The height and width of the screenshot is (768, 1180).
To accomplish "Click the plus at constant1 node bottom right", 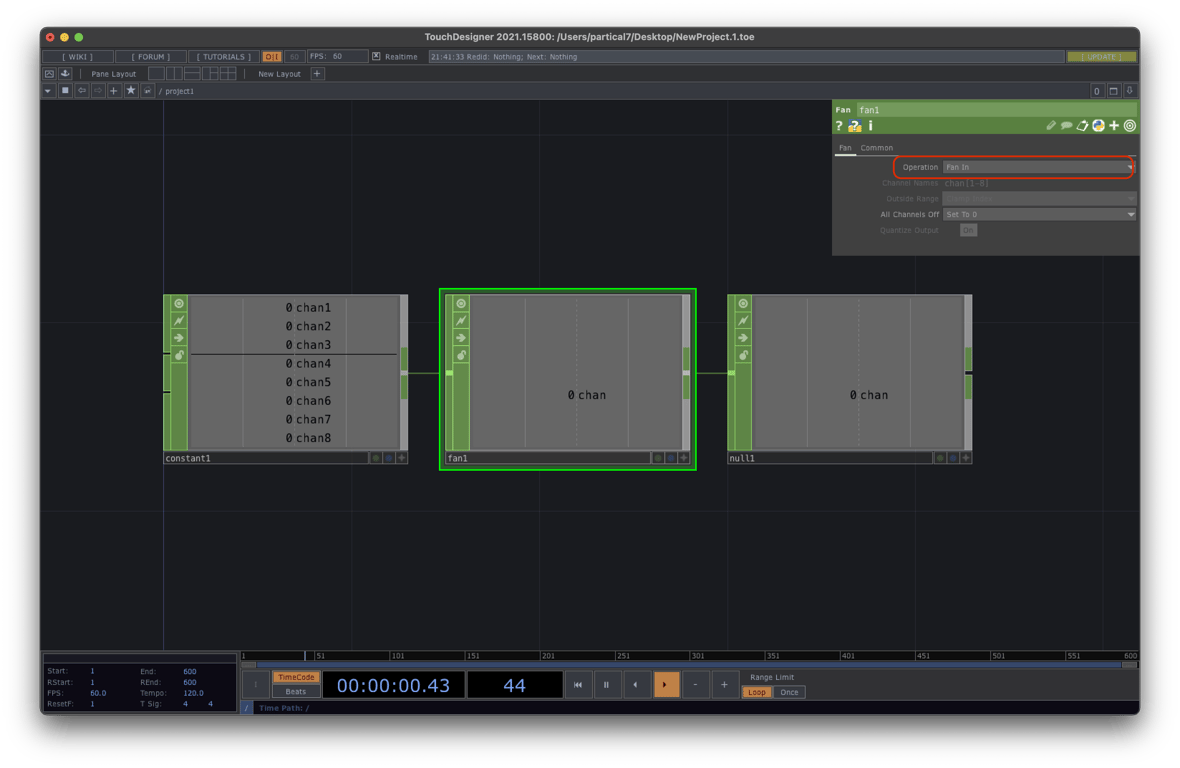I will click(x=402, y=457).
